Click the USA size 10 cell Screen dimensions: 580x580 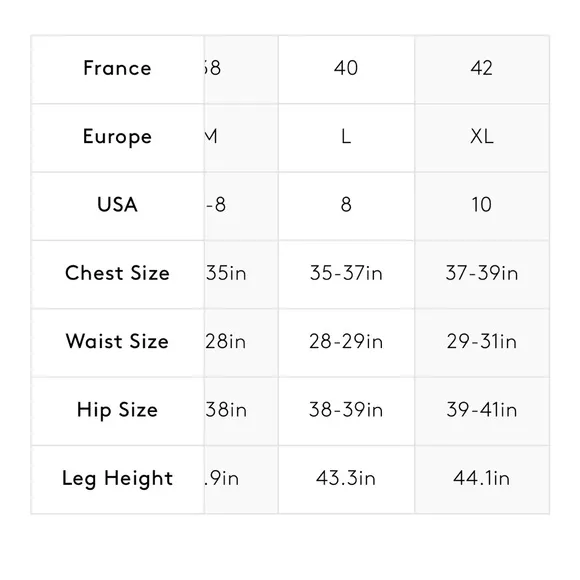[x=482, y=206]
